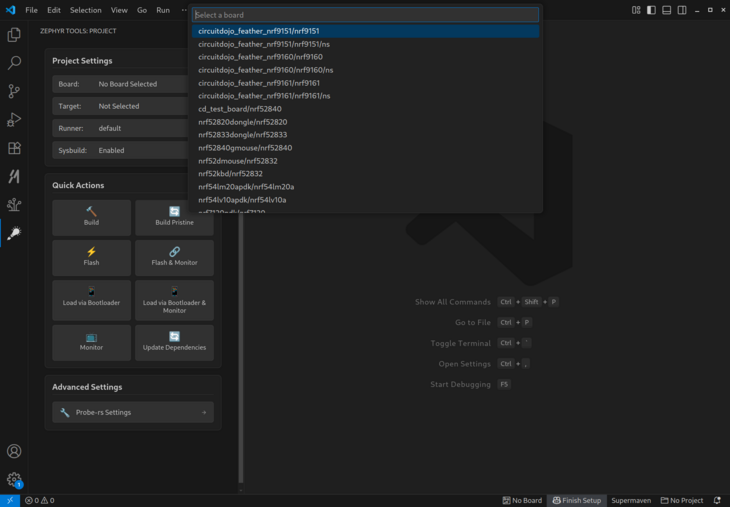The width and height of the screenshot is (730, 507).
Task: Click the Flash lightning button
Action: 91,257
